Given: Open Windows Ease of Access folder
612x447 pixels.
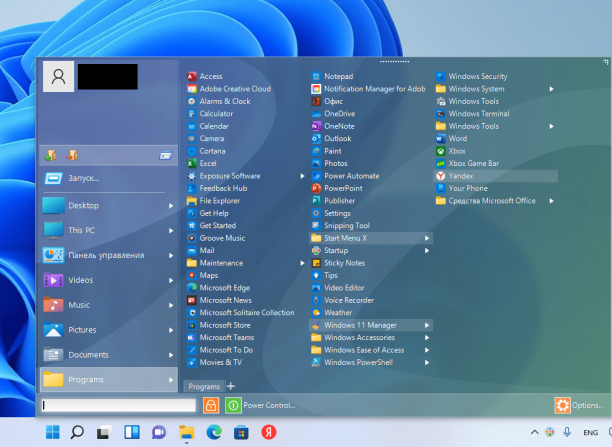Looking at the screenshot, I should tap(371, 350).
